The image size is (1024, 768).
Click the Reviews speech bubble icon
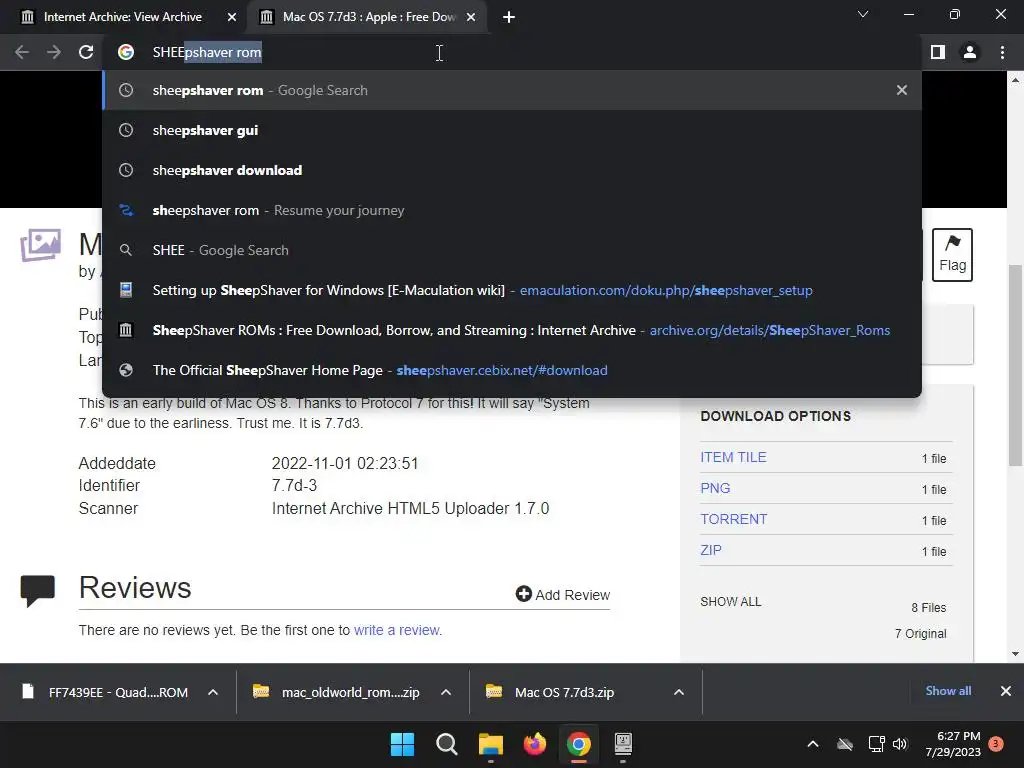[x=37, y=590]
